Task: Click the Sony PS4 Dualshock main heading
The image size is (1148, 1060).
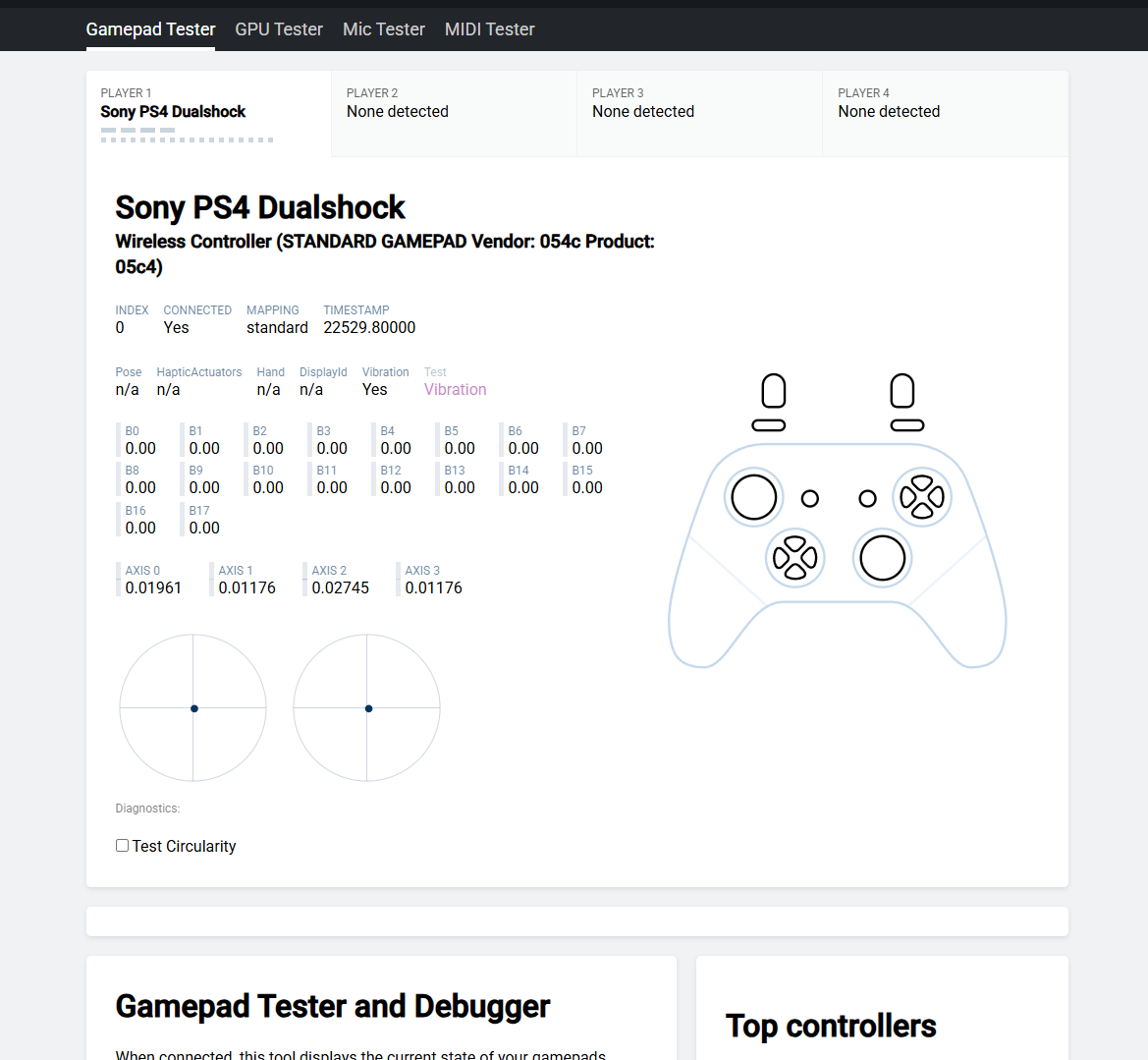Action: (260, 208)
